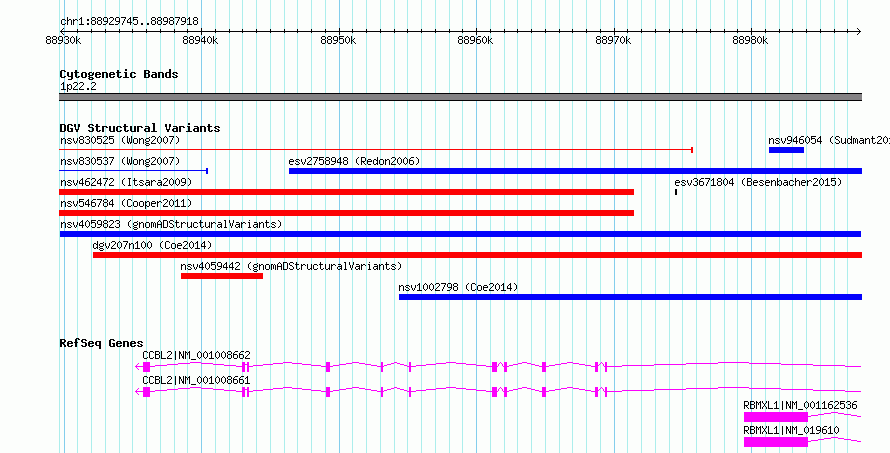Viewport: 890px width, 453px height.
Task: Click the nsv4059823 (gnomADStructuralVariants) label
Action: point(171,224)
